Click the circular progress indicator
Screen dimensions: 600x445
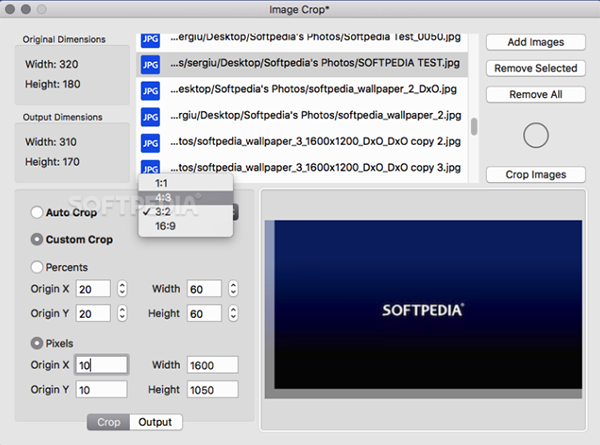click(536, 135)
